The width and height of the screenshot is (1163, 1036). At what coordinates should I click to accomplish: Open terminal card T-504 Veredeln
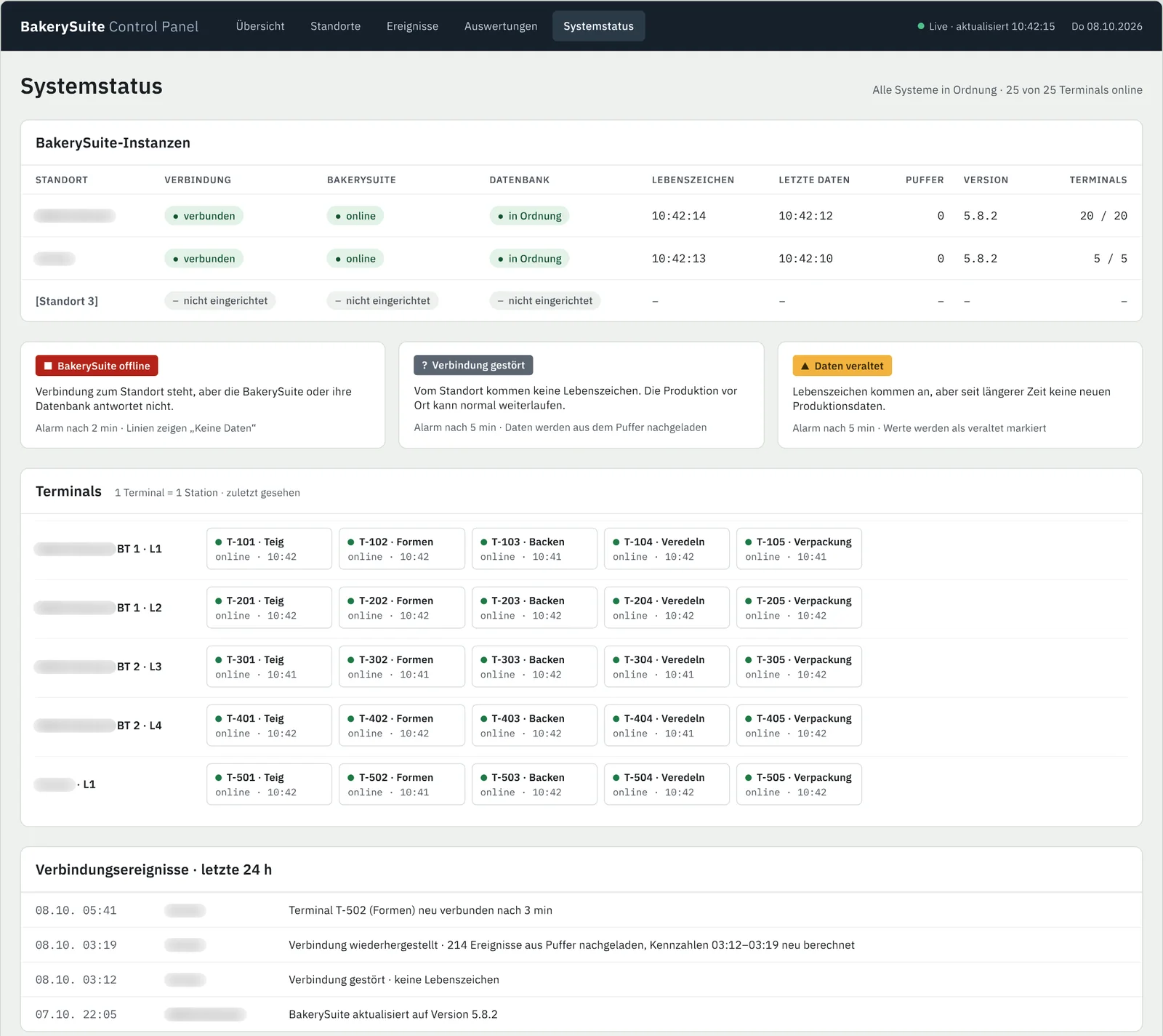tap(667, 784)
